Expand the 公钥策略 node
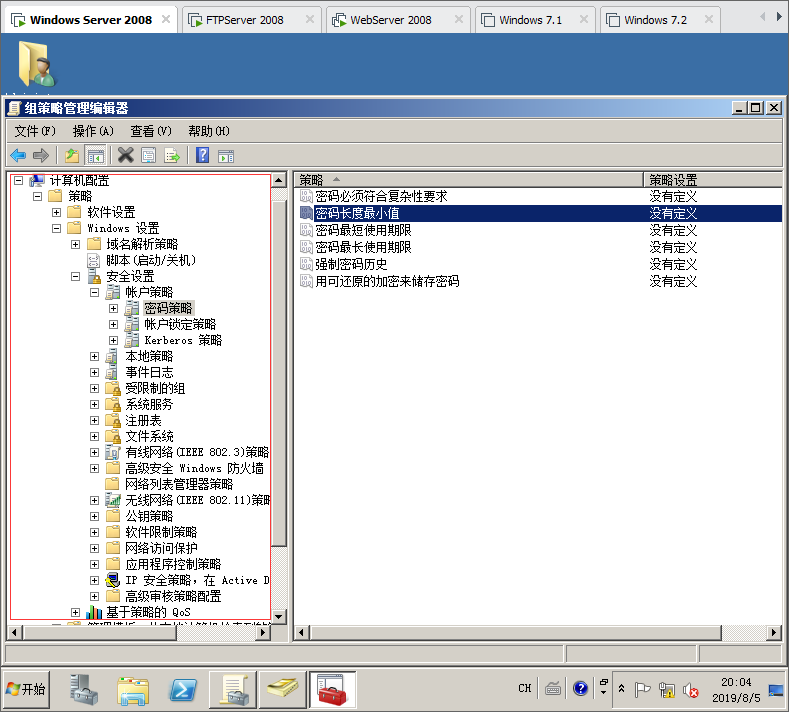The height and width of the screenshot is (712, 789). coord(95,516)
